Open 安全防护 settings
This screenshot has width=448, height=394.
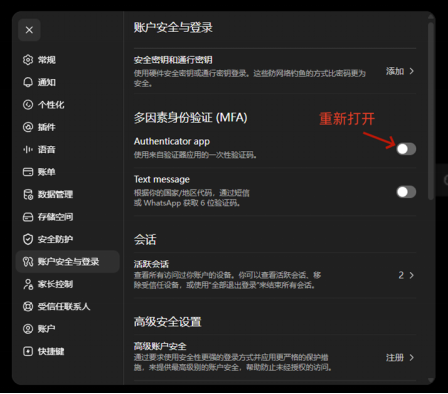click(68, 239)
